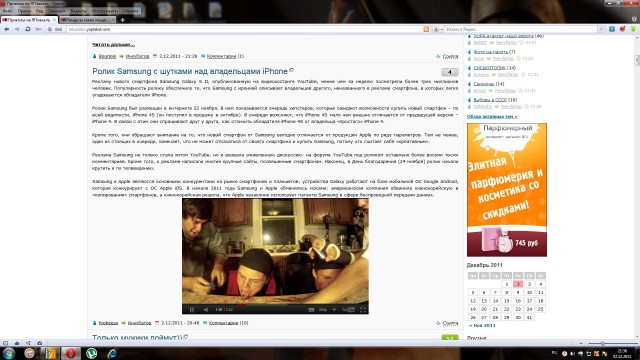Reload the page with the refresh icon
The image size is (640, 360).
(28, 29)
